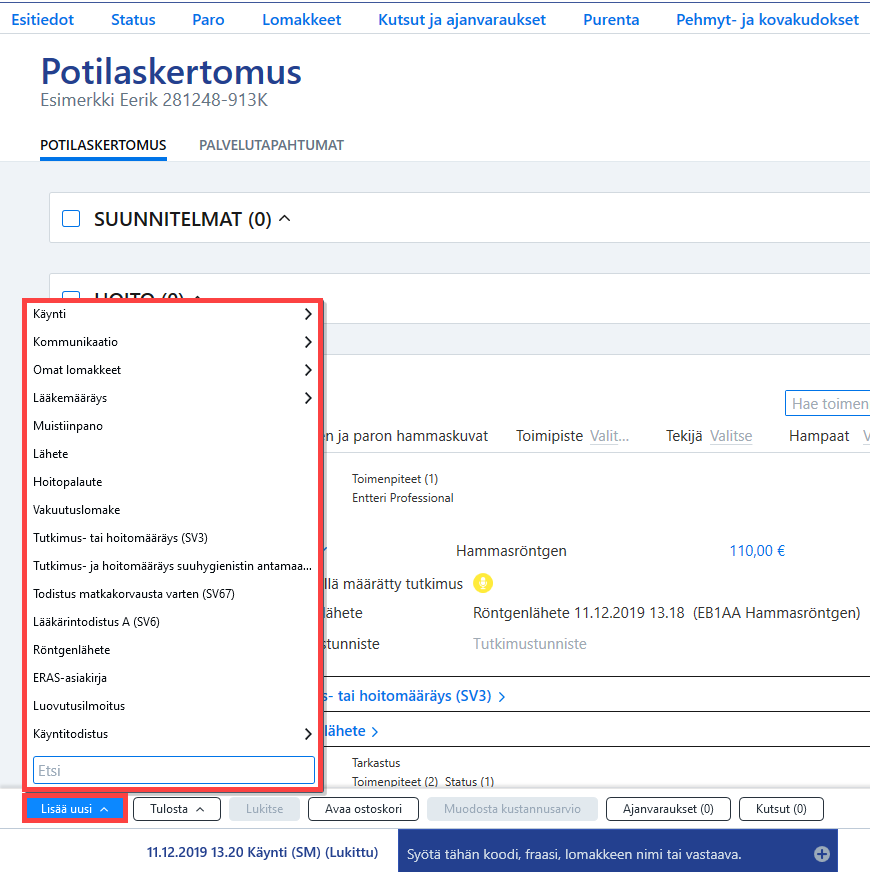870x872 pixels.
Task: Switch to the PALVELUTAPAHTUMAT tab
Action: pos(271,145)
